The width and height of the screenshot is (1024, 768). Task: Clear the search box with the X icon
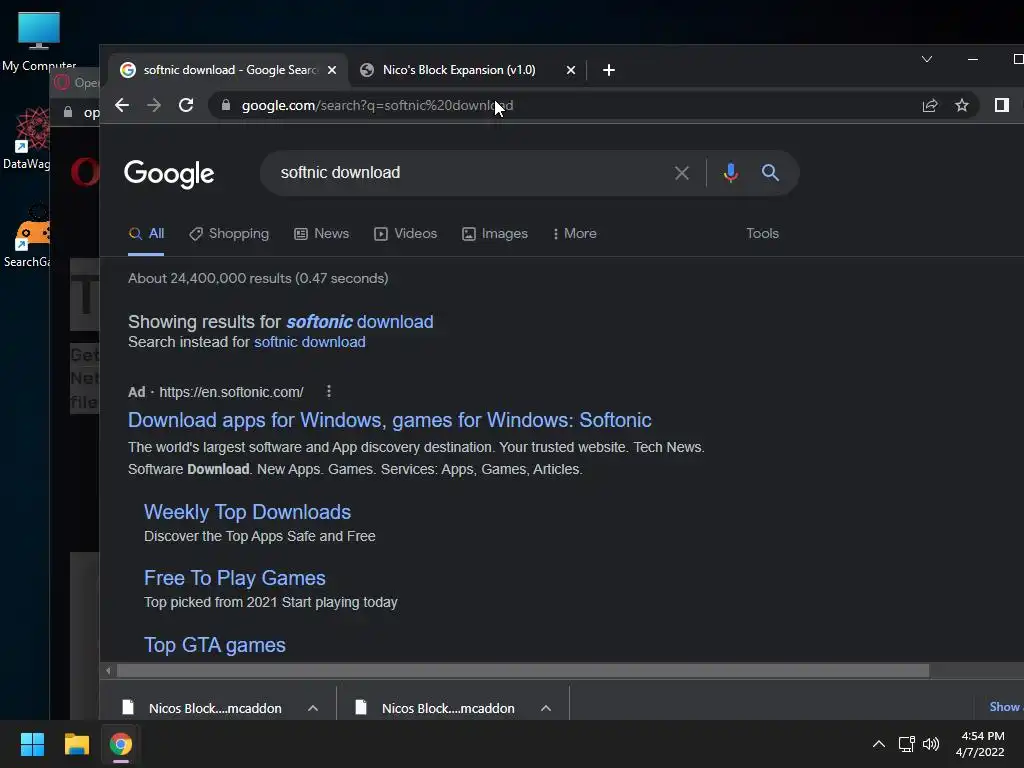682,173
